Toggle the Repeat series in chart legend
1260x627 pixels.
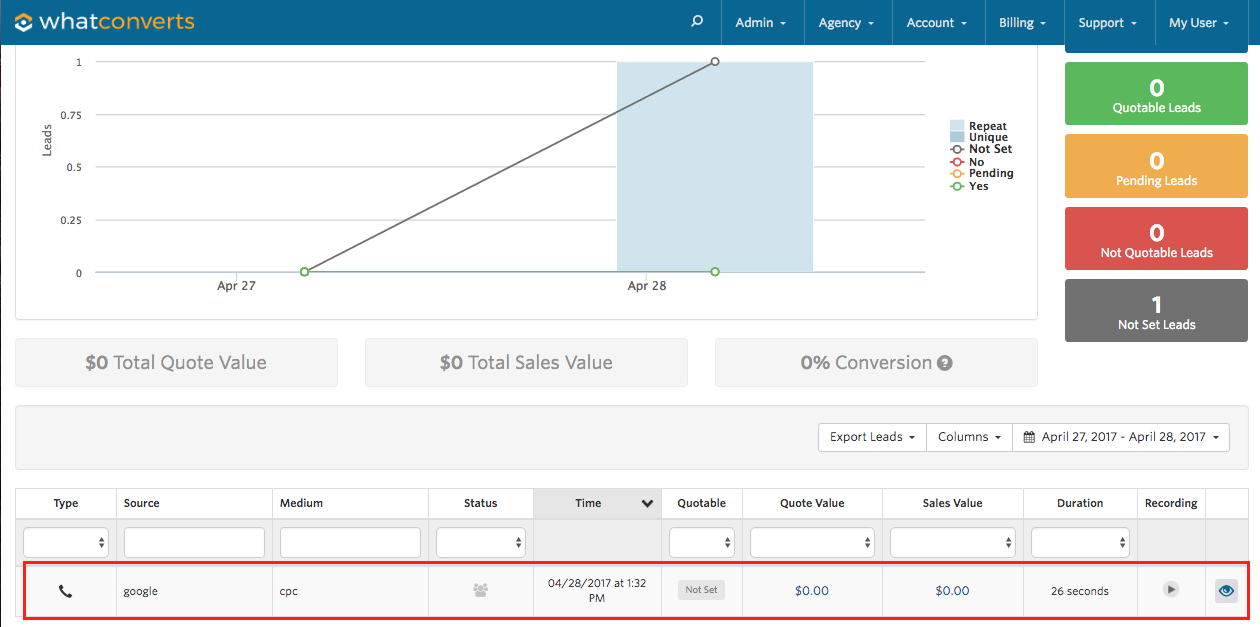click(x=987, y=126)
